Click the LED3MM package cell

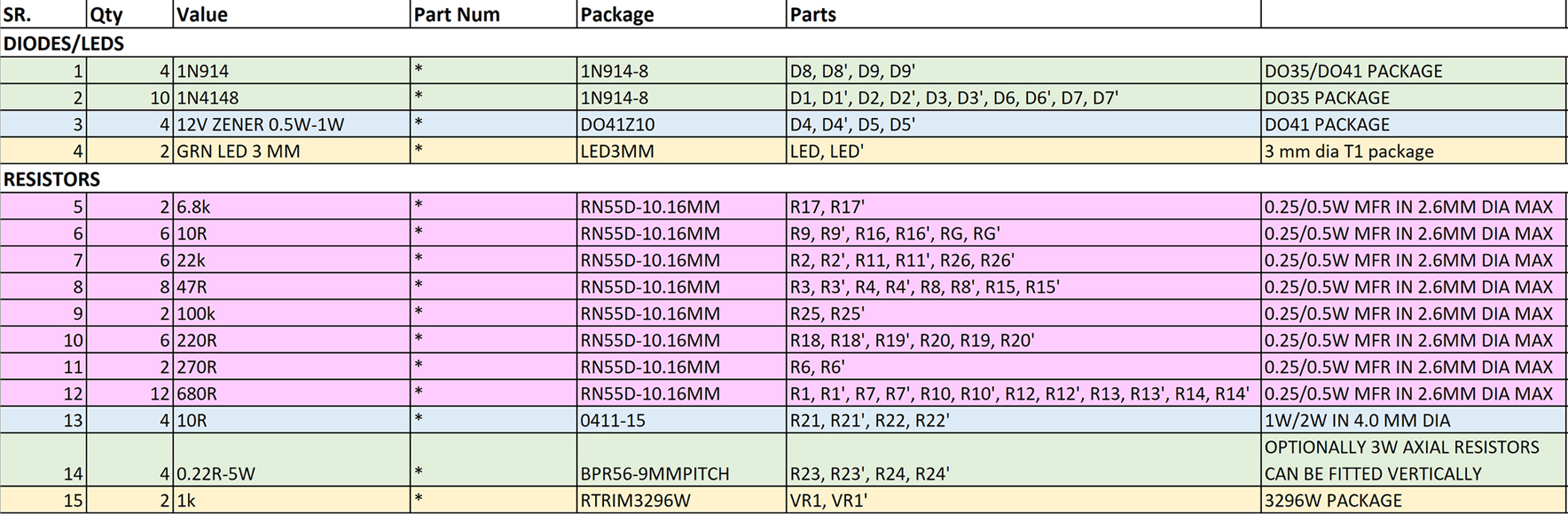point(681,151)
